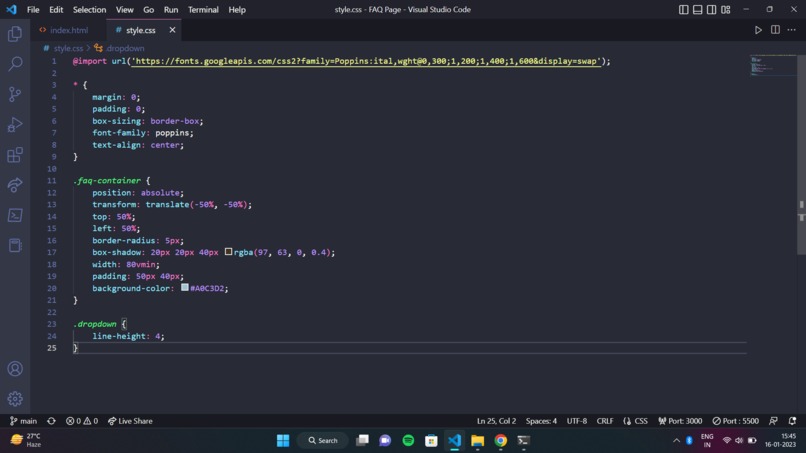The height and width of the screenshot is (453, 806).
Task: Click style.css in the breadcrumb
Action: pos(68,48)
